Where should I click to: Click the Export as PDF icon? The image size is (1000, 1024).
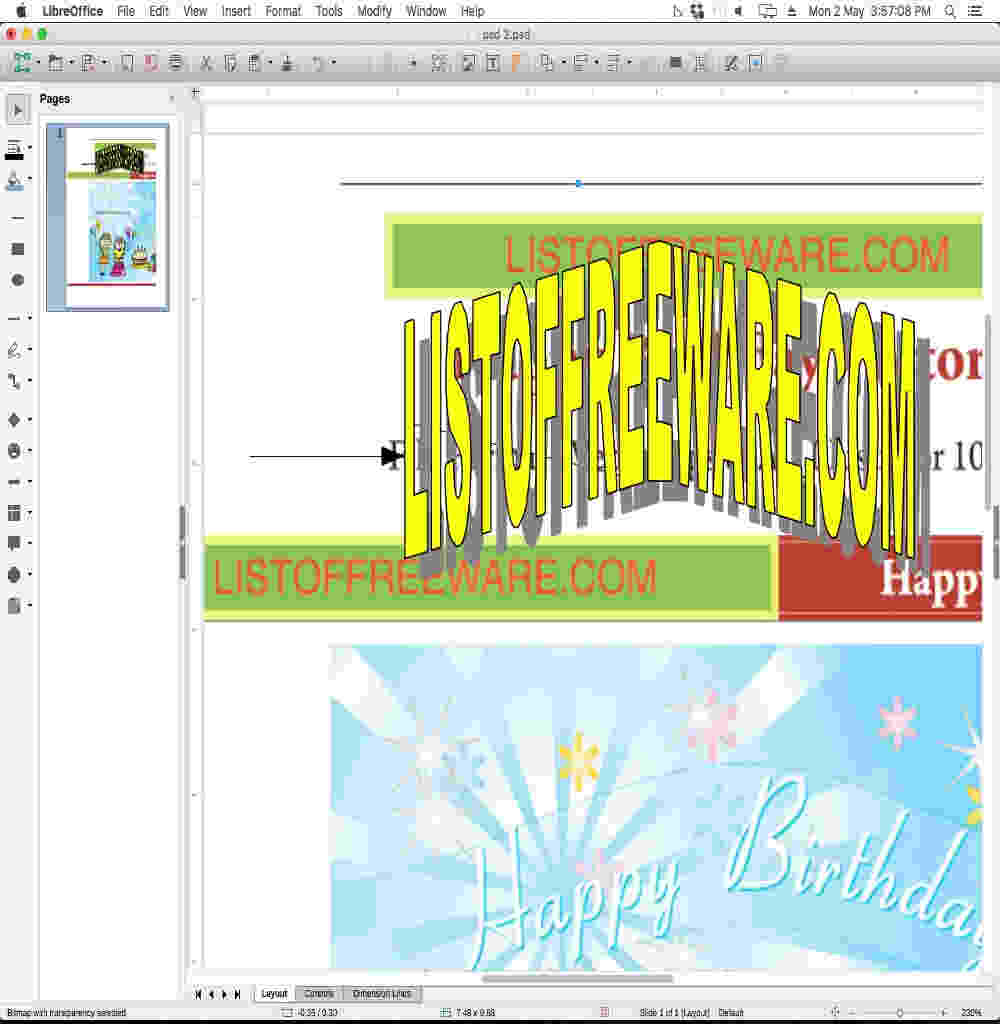pyautogui.click(x=152, y=63)
